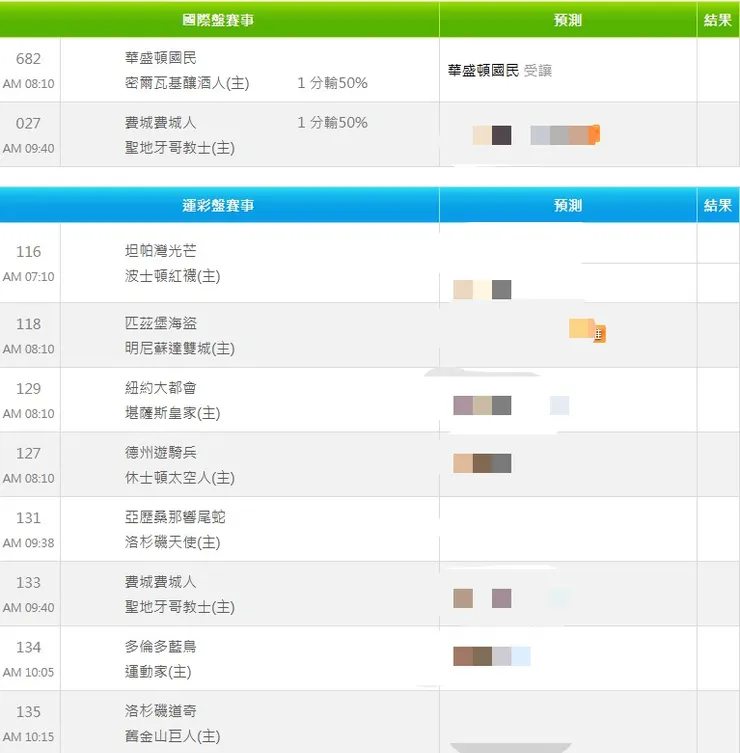Click AM 09:40 time under game 133
This screenshot has height=753, width=740.
tap(28, 607)
